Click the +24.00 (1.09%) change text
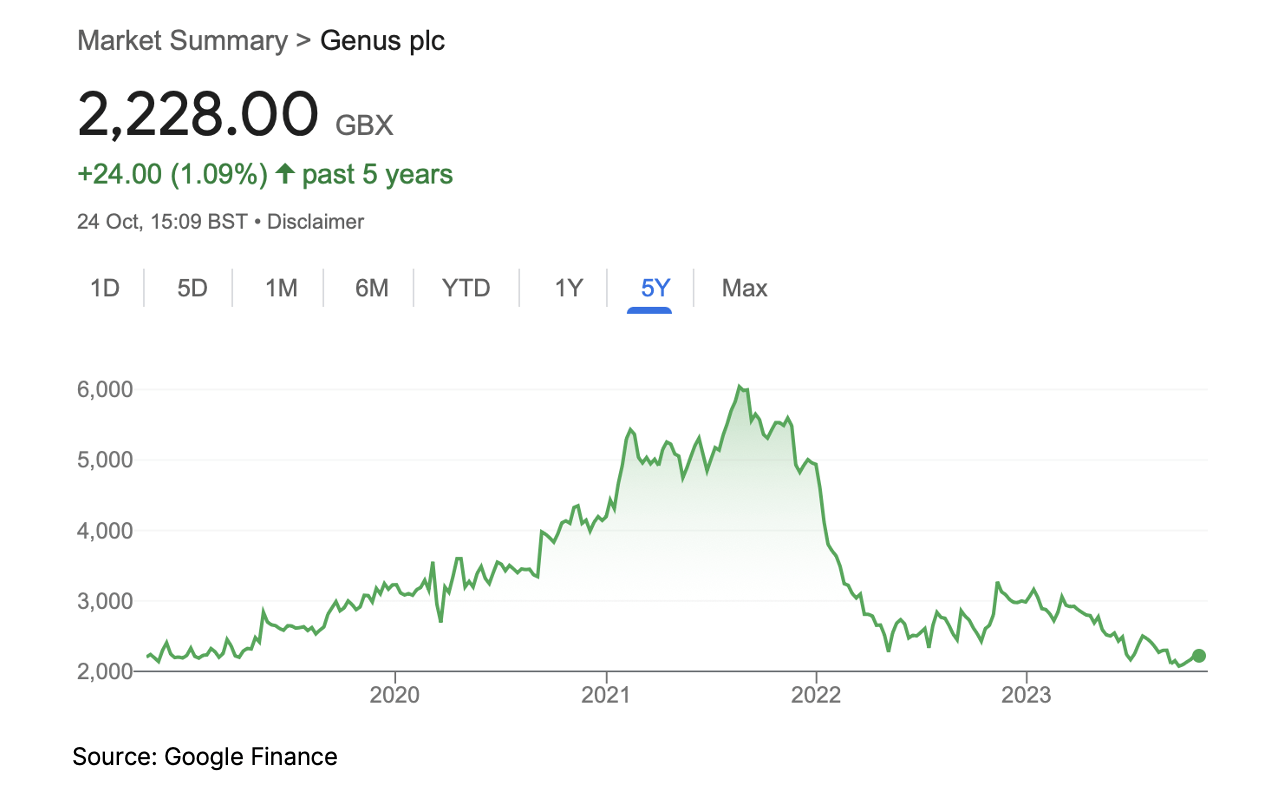This screenshot has width=1288, height=790. pos(172,174)
